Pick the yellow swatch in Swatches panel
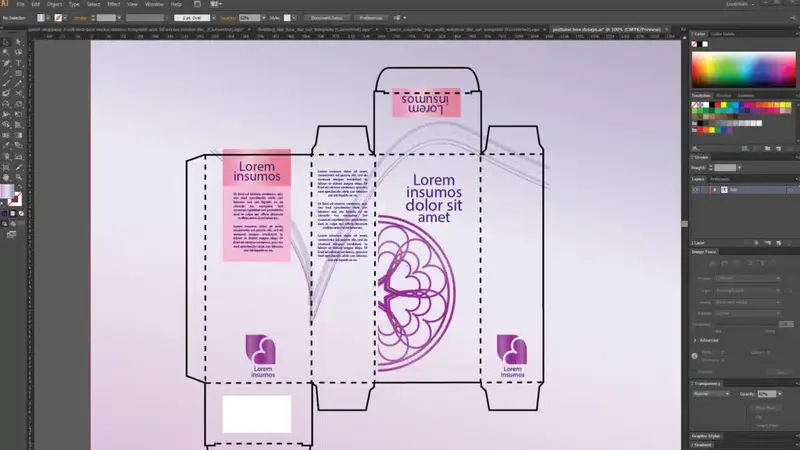This screenshot has height=450, width=800. [723, 105]
